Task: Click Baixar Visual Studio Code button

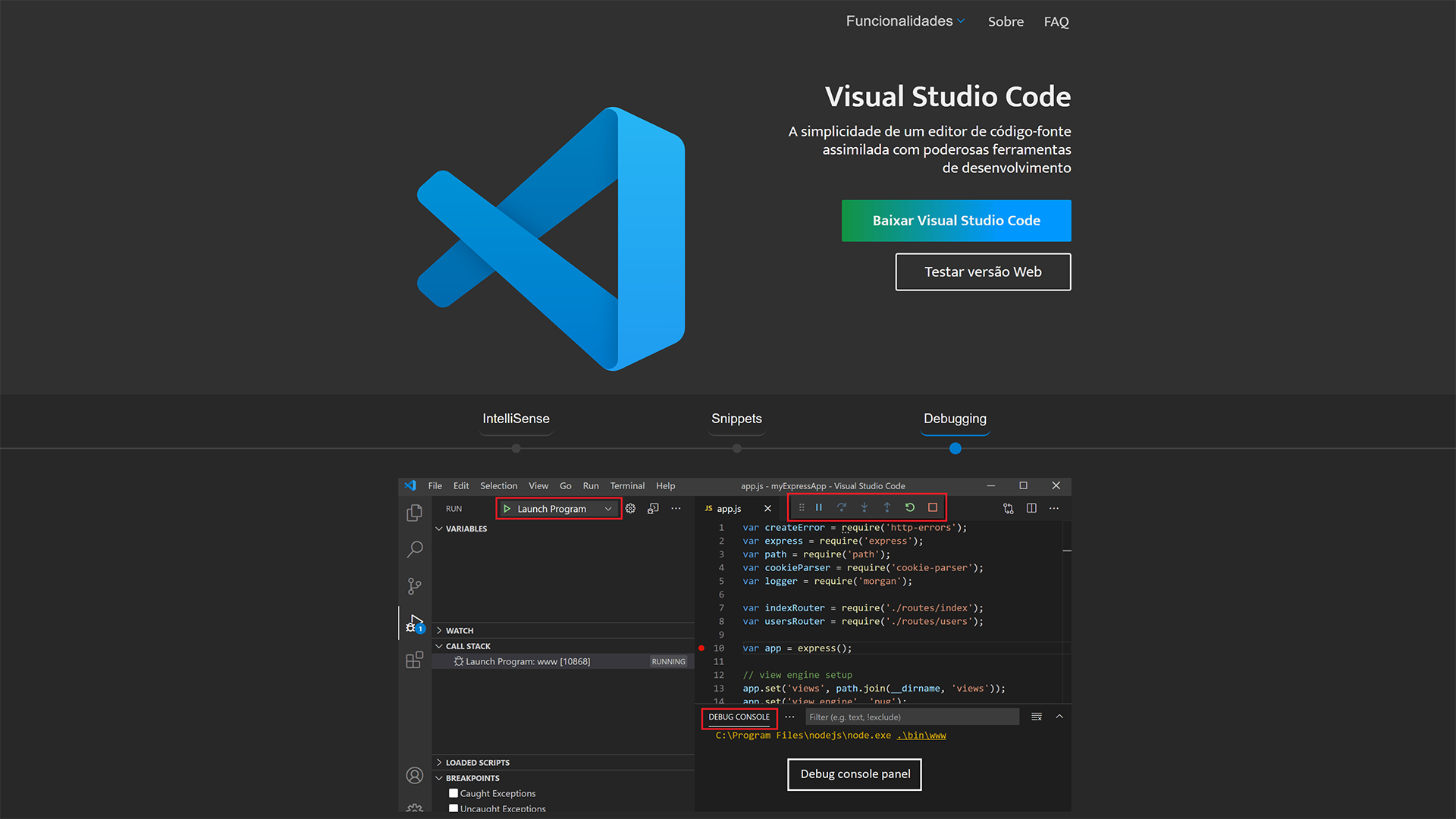Action: [956, 221]
